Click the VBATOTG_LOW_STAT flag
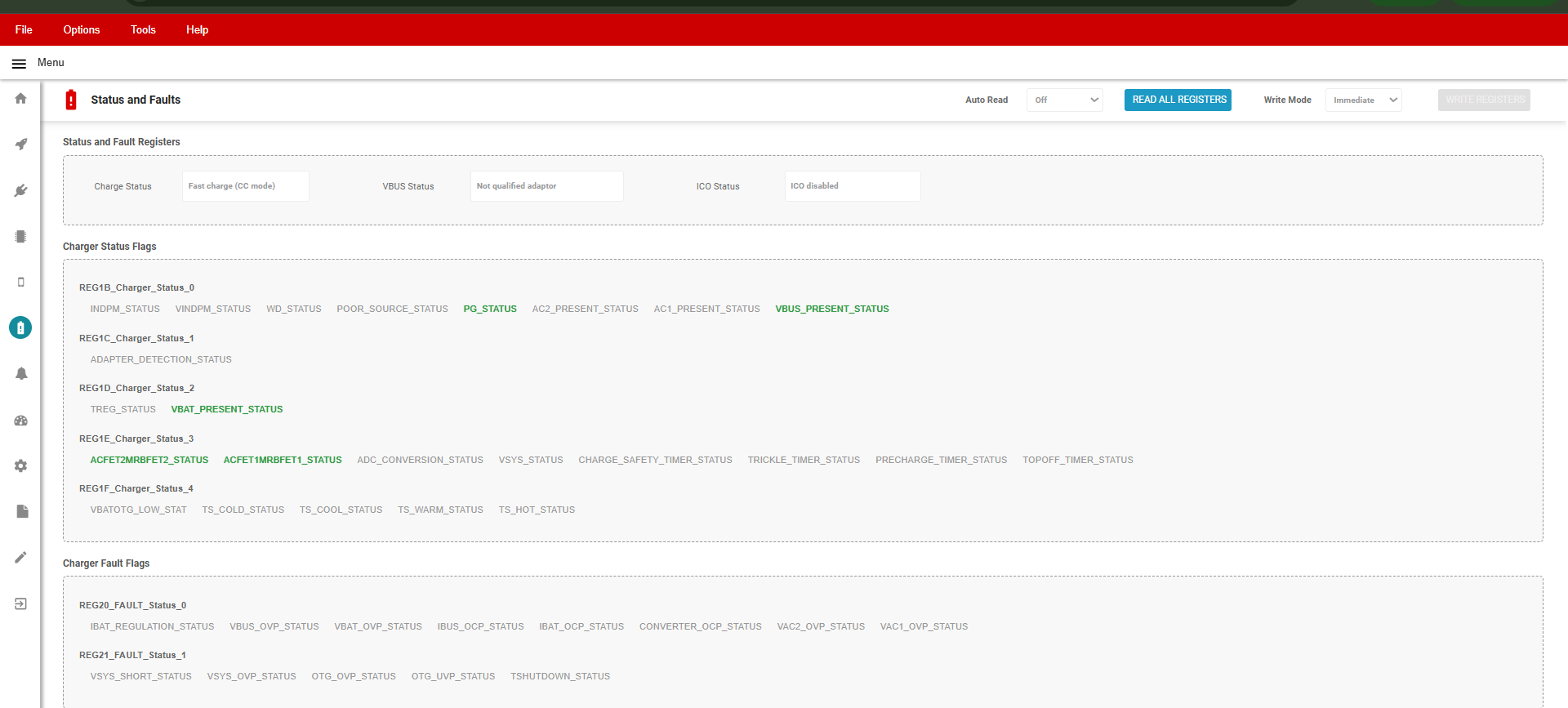The height and width of the screenshot is (708, 1568). [x=138, y=510]
